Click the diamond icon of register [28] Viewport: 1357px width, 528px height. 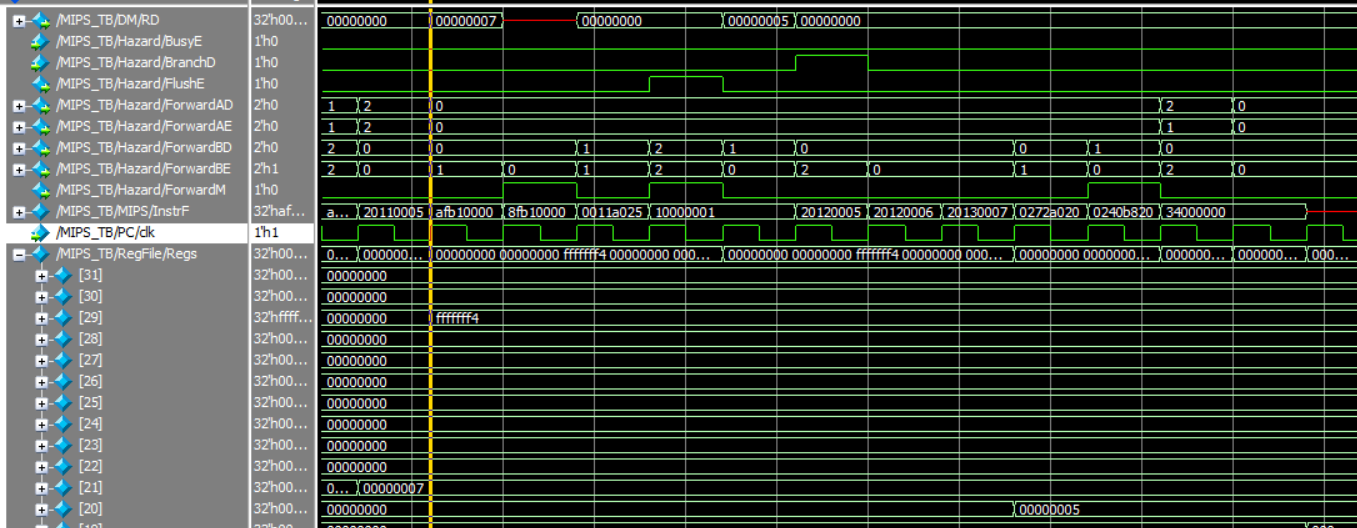[63, 339]
